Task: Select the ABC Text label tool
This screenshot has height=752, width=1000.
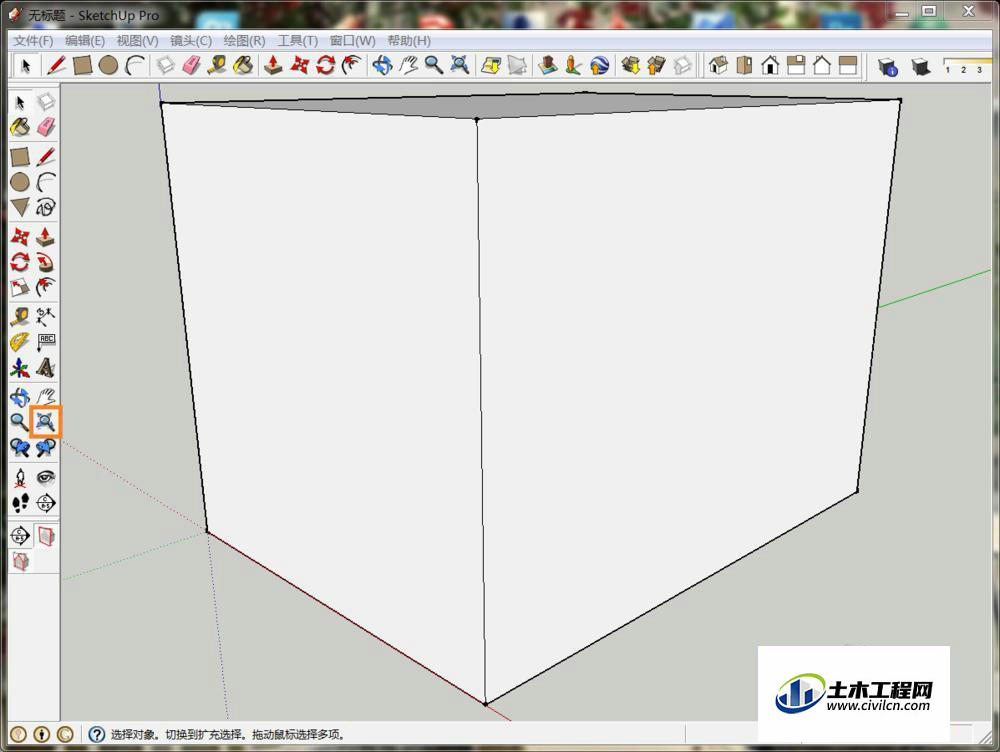Action: [45, 342]
